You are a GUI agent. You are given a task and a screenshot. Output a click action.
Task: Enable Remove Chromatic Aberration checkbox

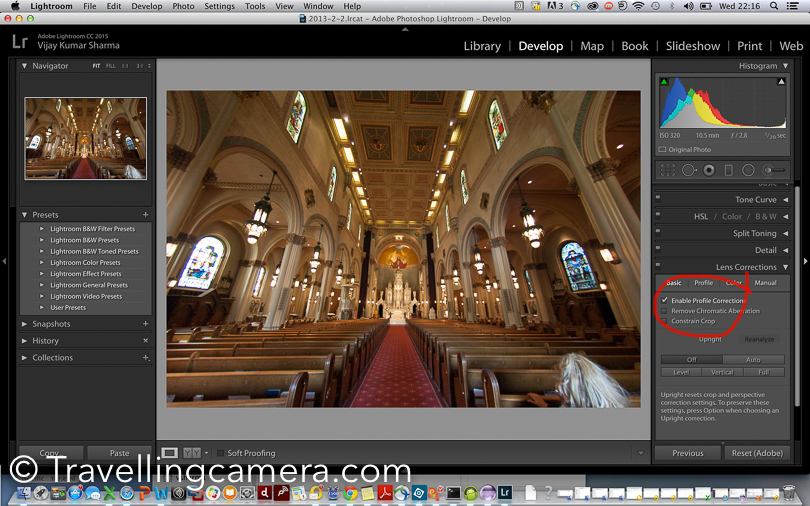(664, 311)
